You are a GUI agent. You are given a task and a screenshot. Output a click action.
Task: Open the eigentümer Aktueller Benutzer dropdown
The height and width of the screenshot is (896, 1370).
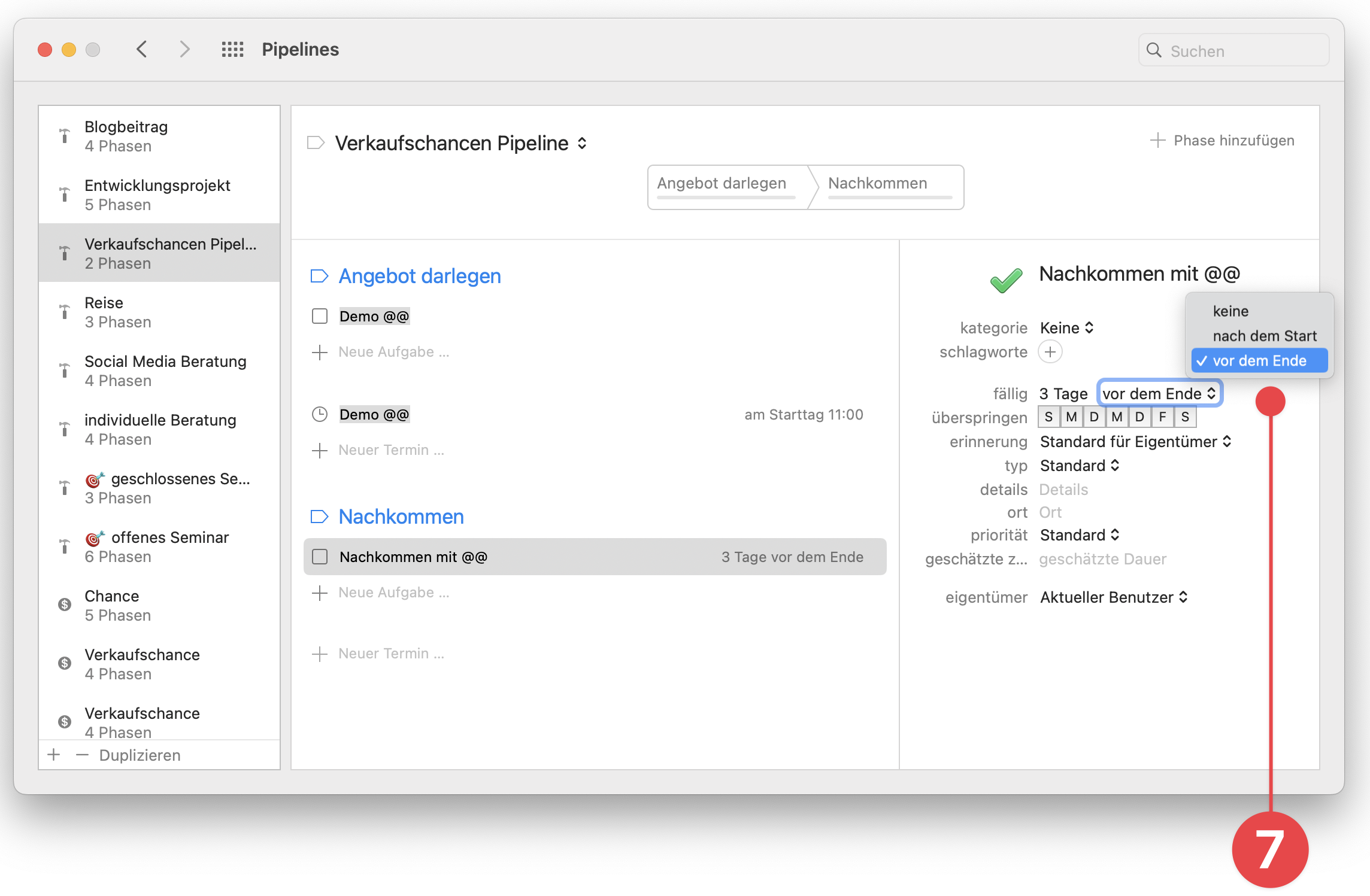[x=1113, y=597]
